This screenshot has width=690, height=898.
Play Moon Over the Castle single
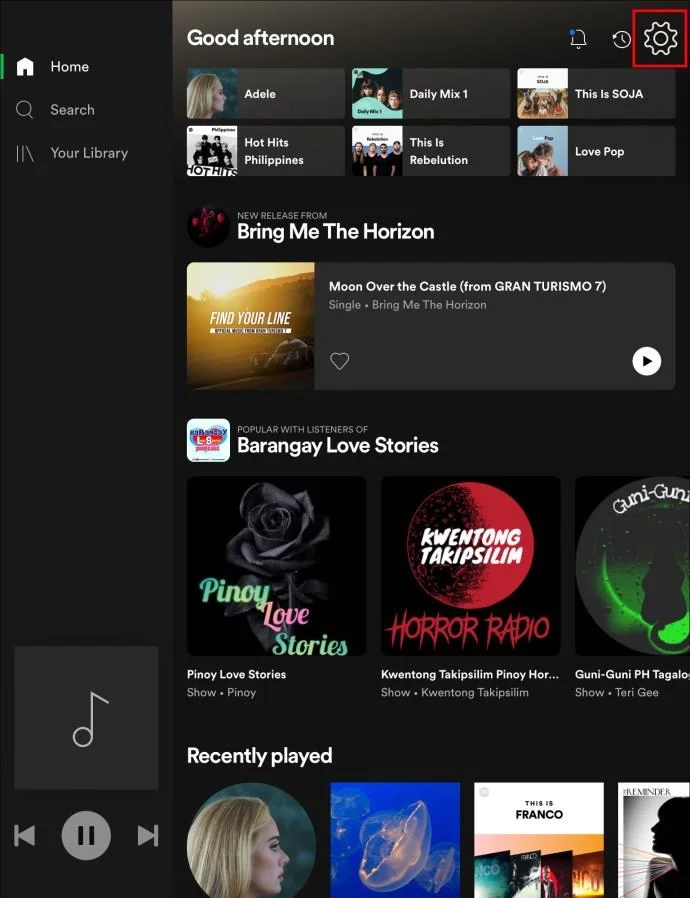click(x=646, y=361)
